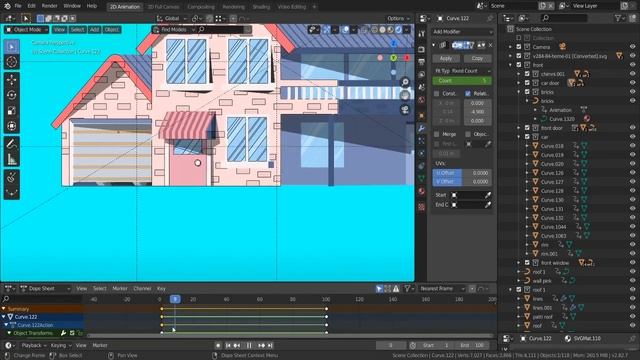This screenshot has height=360, width=640.
Task: Click the green Y axis gizmo
Action: tap(393, 58)
